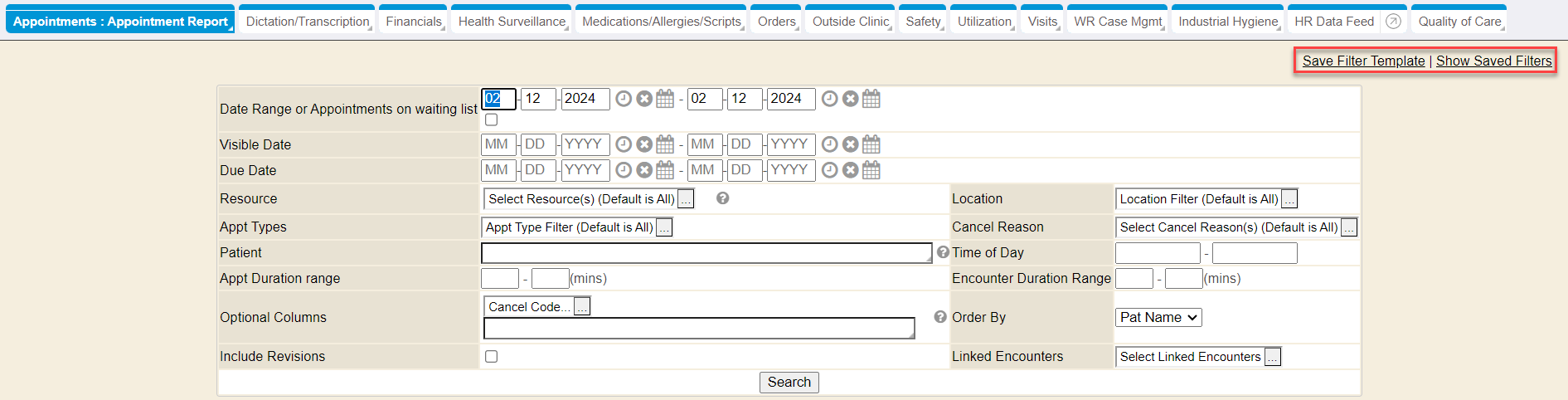Screen dimensions: 1568x400
Task: Click circled arrow icon after HR Data Feed
Action: 1393,22
